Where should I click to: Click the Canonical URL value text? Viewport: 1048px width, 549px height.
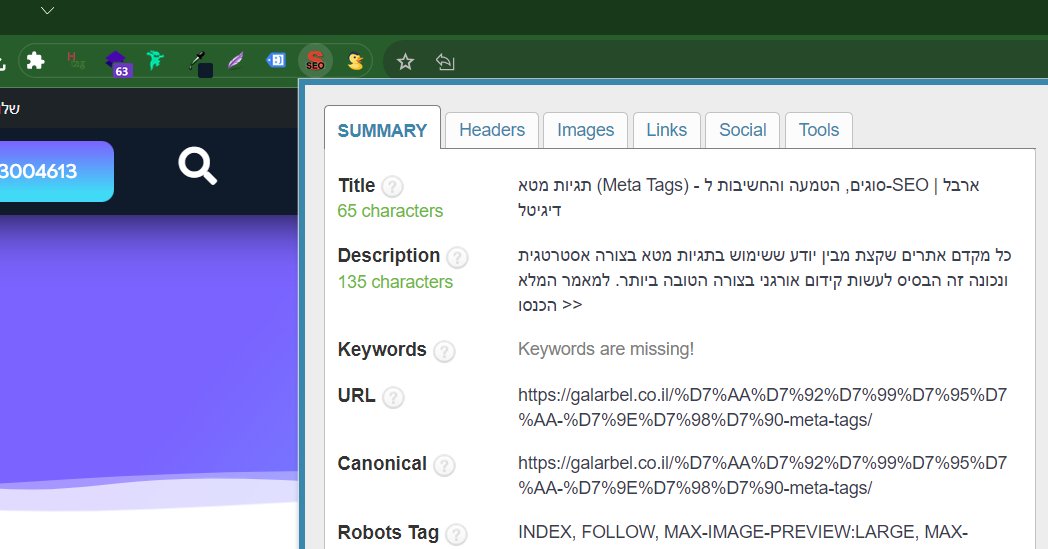[x=762, y=475]
